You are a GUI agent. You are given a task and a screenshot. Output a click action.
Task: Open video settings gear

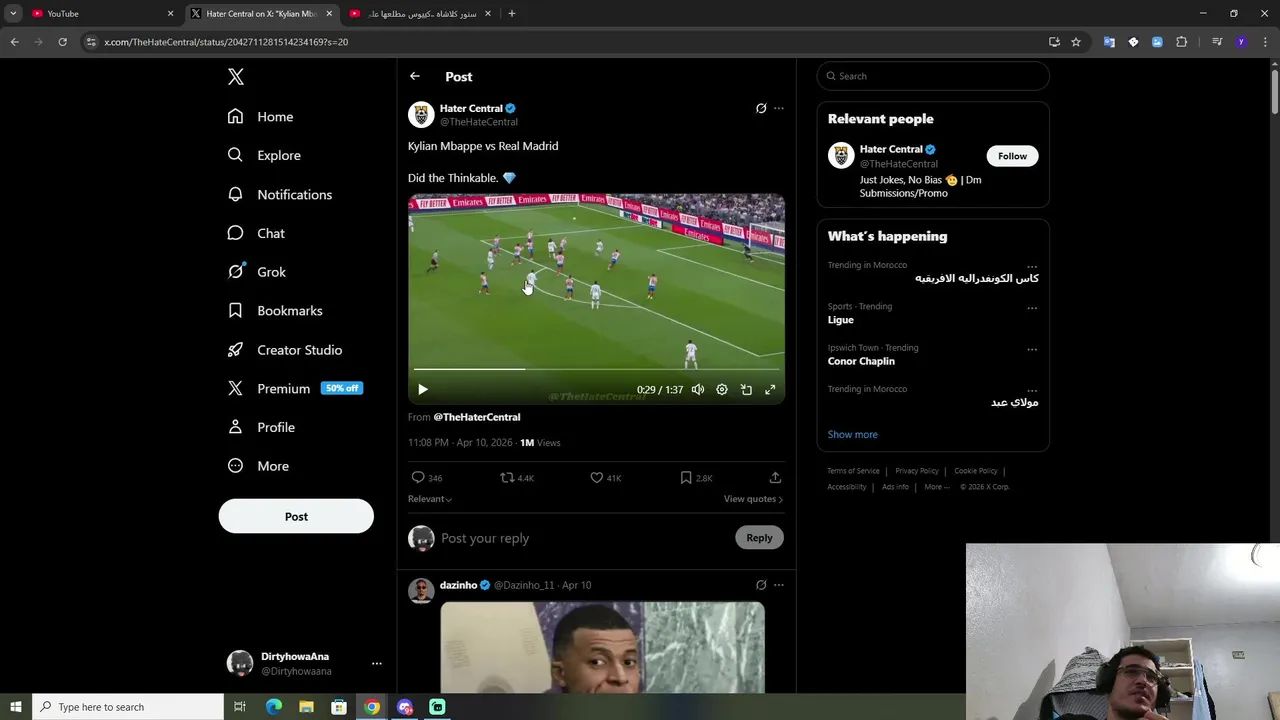[x=722, y=390]
